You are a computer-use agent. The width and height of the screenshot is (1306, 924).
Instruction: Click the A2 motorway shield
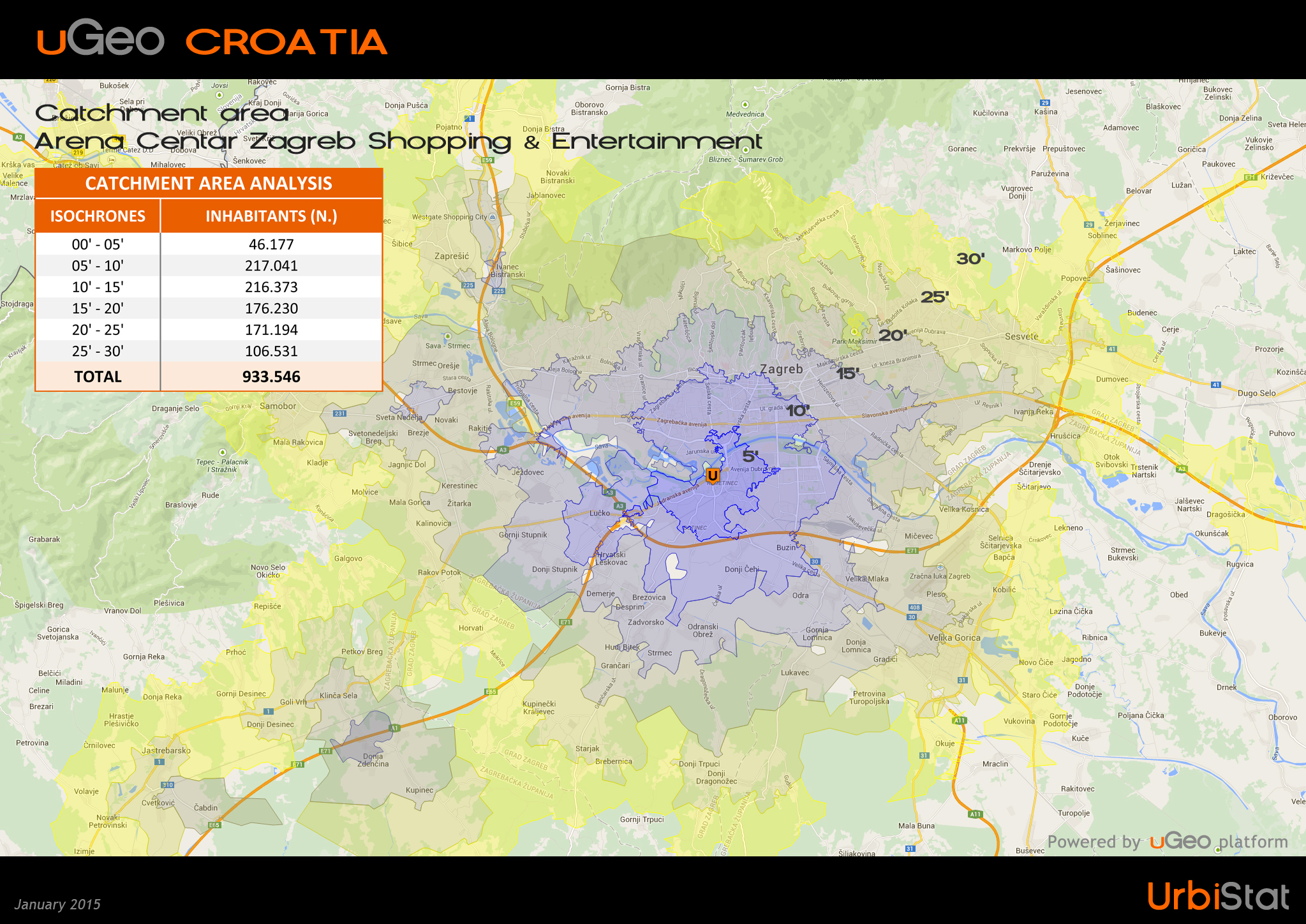pos(19,137)
